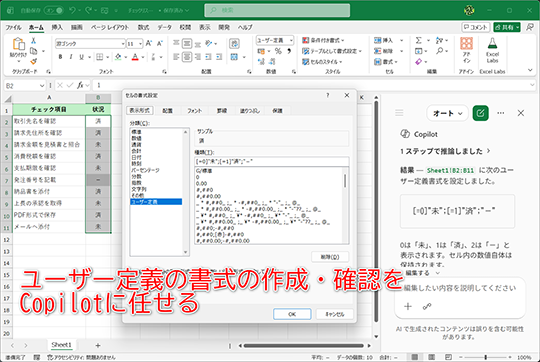Click the コメント button
Image resolution: width=540 pixels, height=362 pixels.
pos(476,27)
